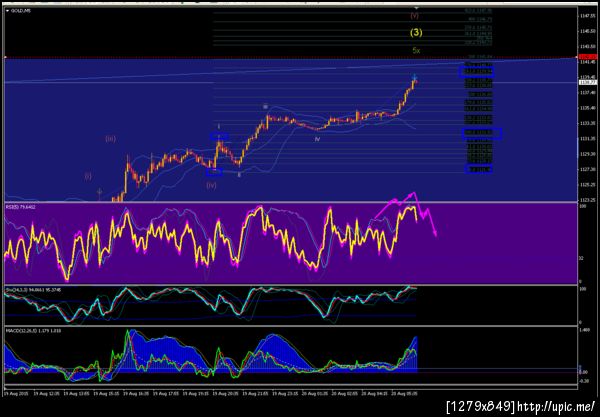Click the red price level tag on axis
Image resolution: width=600 pixels, height=417 pixels.
pos(588,57)
